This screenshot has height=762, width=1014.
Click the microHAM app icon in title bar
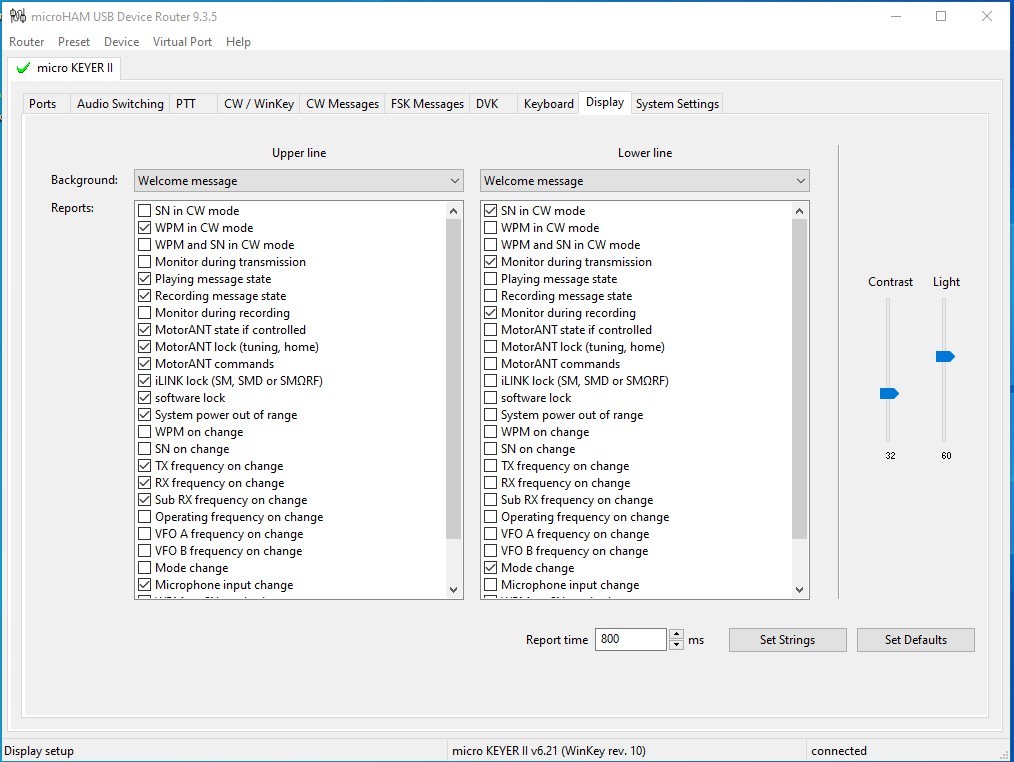point(17,16)
